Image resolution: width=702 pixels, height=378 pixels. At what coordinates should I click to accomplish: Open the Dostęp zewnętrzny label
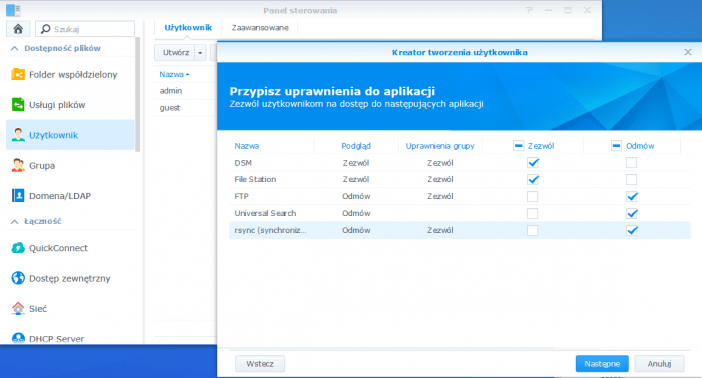click(69, 279)
